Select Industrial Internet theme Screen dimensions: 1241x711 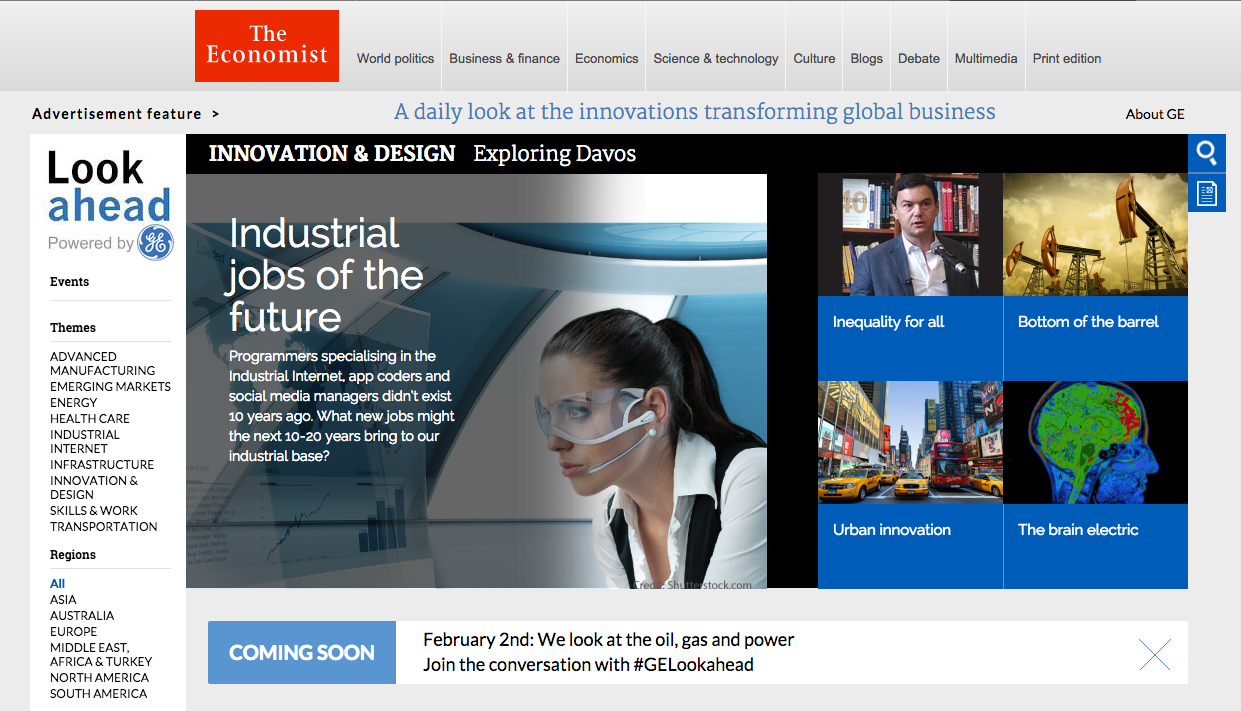click(x=85, y=441)
